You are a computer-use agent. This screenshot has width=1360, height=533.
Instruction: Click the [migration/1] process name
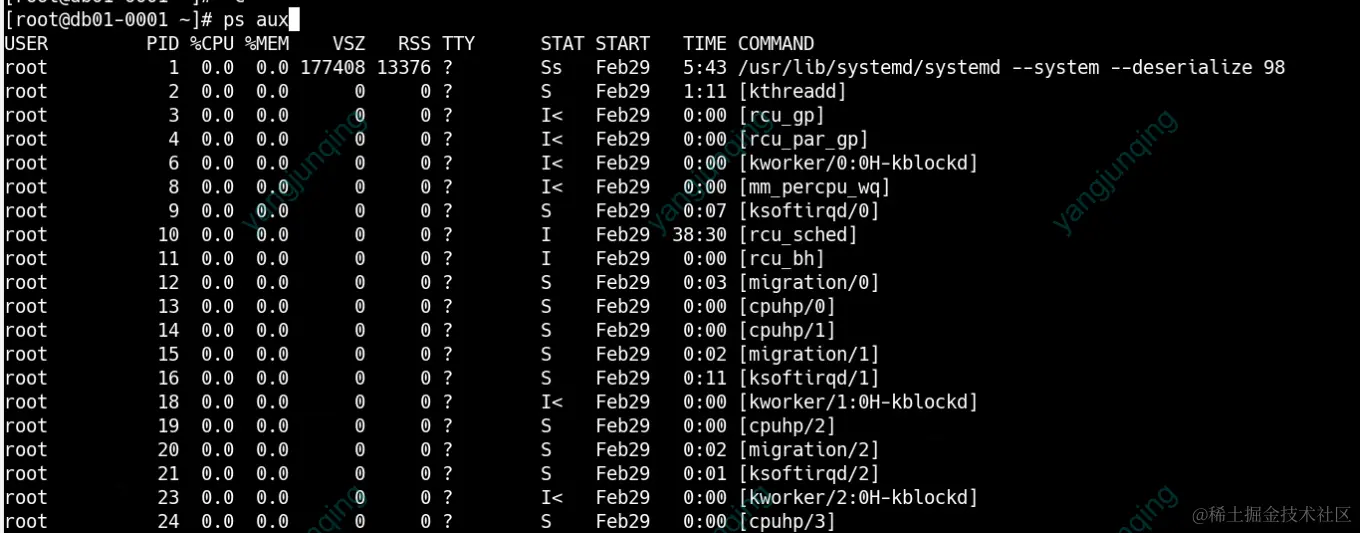tap(808, 354)
